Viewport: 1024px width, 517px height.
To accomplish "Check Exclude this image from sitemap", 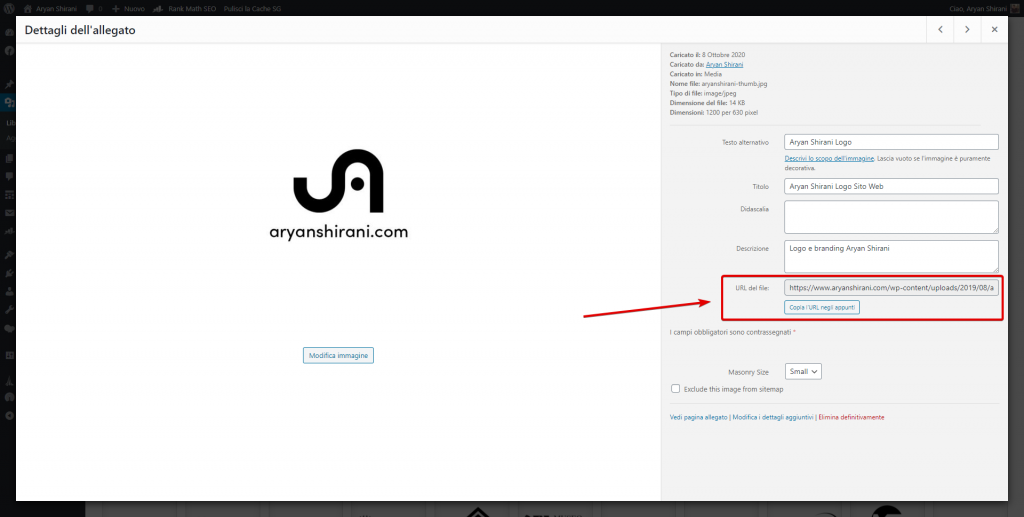I will click(676, 389).
